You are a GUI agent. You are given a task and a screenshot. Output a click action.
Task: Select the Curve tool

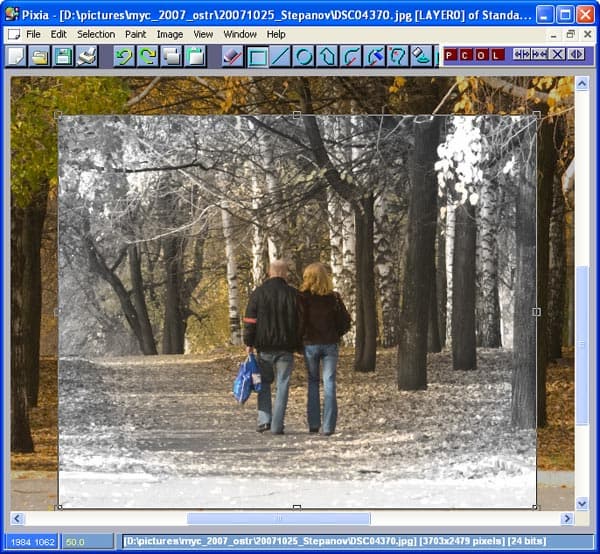(351, 57)
